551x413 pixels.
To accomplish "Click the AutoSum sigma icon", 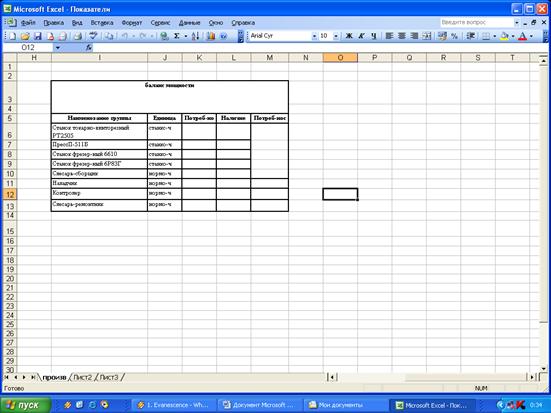I will pos(177,36).
